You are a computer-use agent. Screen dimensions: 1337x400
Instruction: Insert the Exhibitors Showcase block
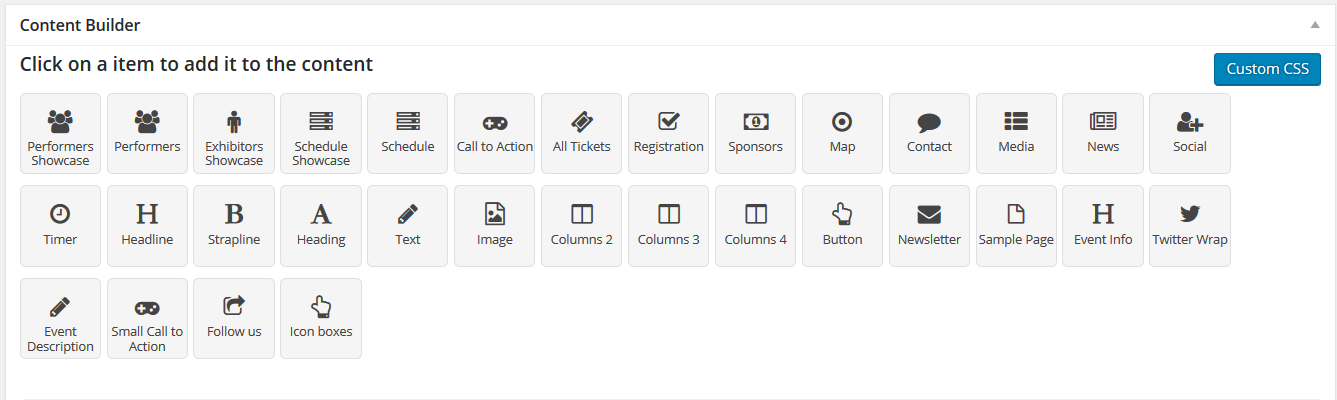pos(234,133)
